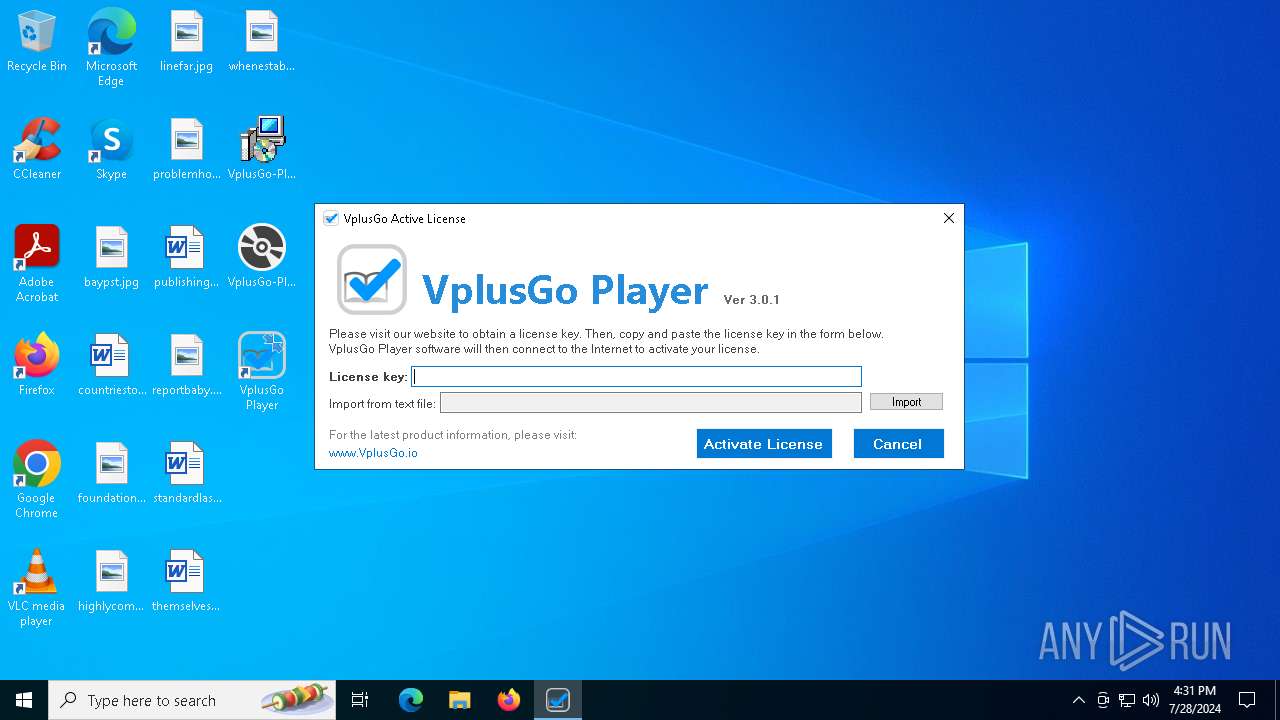1280x720 pixels.
Task: Select the highlycom... file icon
Action: (x=111, y=582)
